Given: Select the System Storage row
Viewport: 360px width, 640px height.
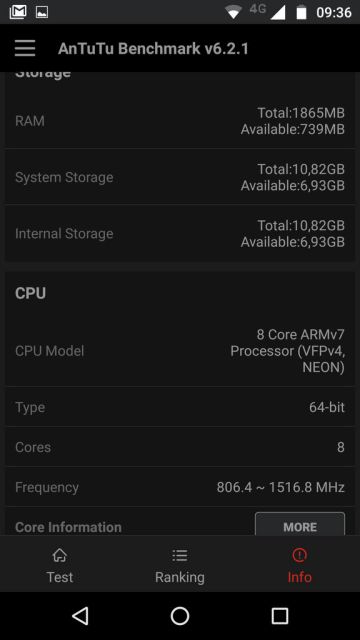Looking at the screenshot, I should [x=180, y=177].
